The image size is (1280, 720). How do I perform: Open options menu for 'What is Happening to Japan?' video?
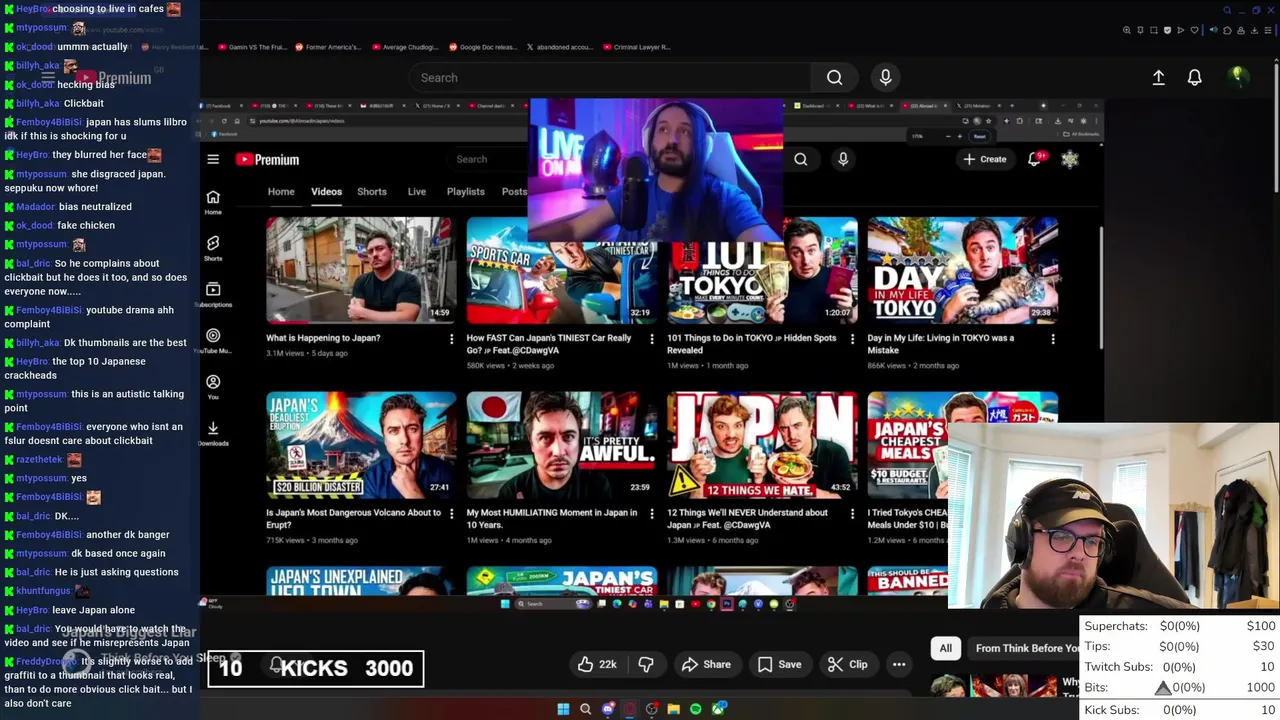(451, 339)
